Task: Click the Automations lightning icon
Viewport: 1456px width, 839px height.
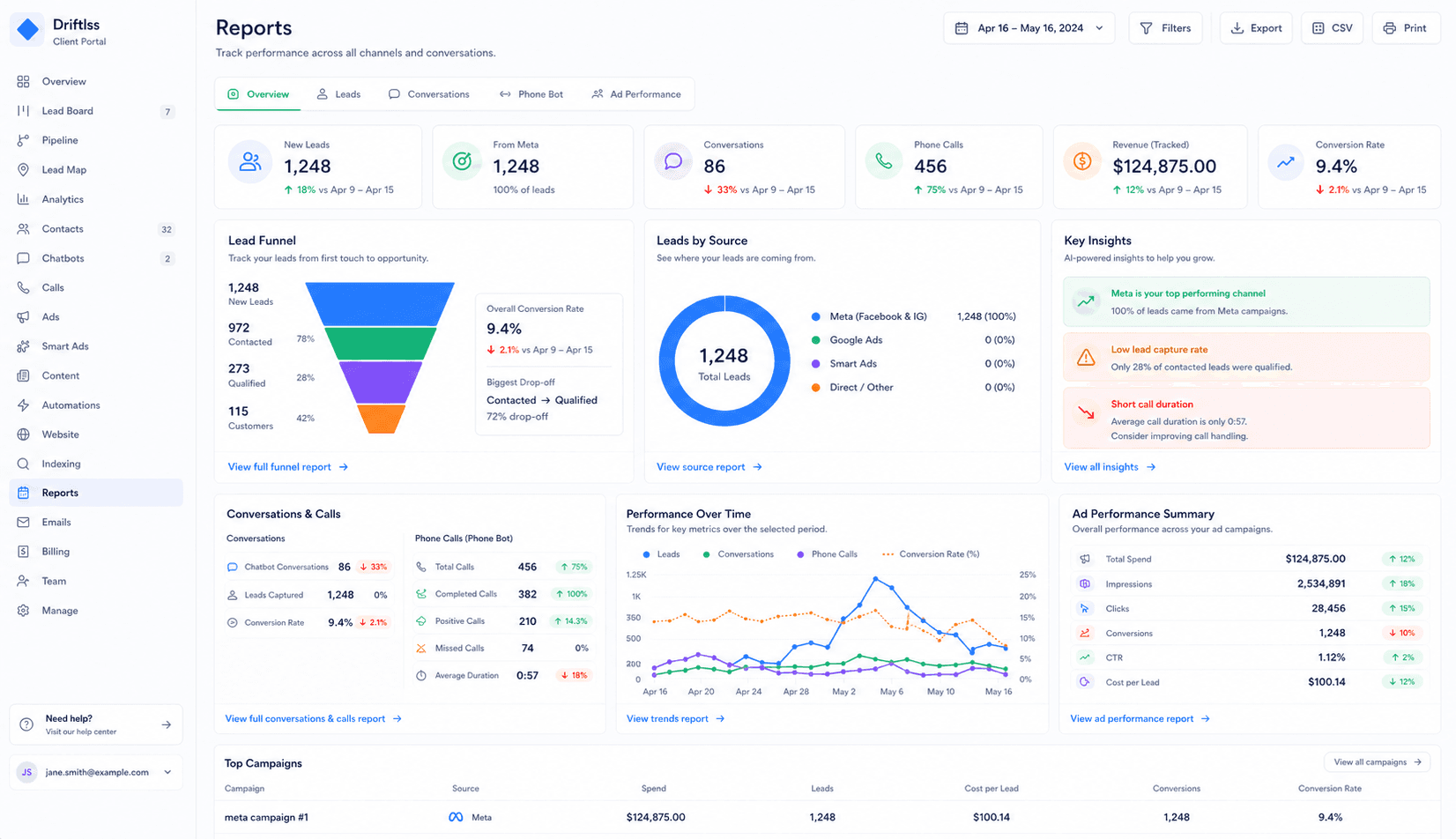Action: coord(24,405)
